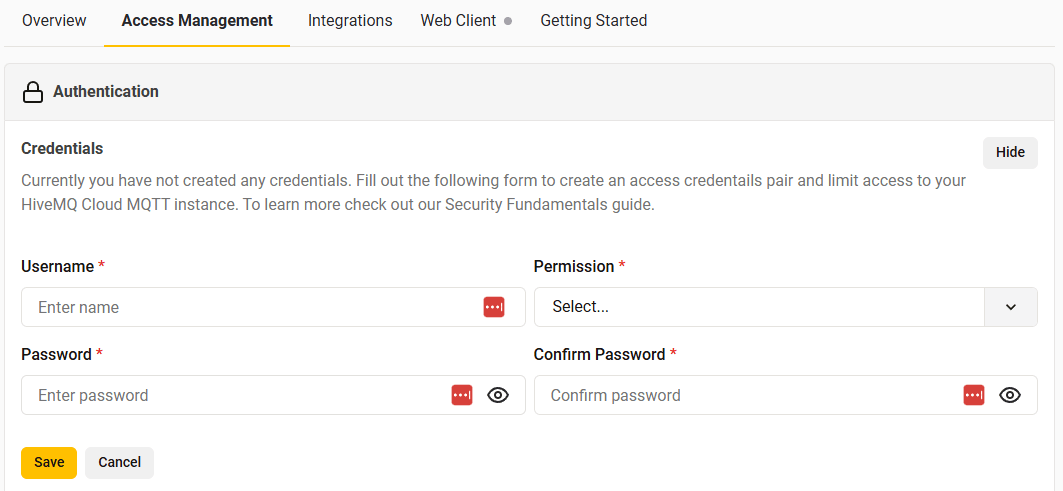Show password with the Password eye icon
The image size is (1063, 491).
coord(498,395)
